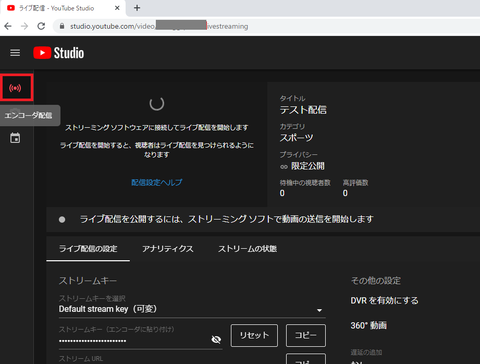This screenshot has height=364, width=480.
Task: Reload the page with the refresh icon
Action: [41, 26]
